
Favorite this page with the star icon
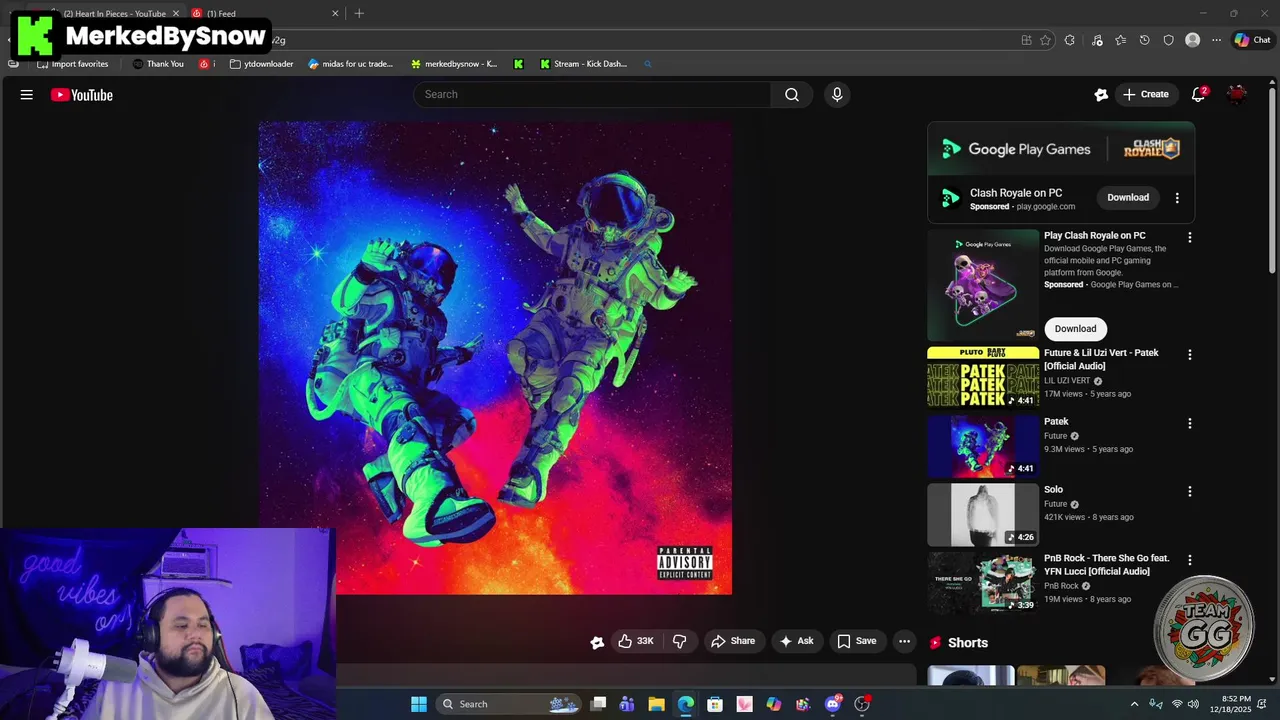point(1045,40)
